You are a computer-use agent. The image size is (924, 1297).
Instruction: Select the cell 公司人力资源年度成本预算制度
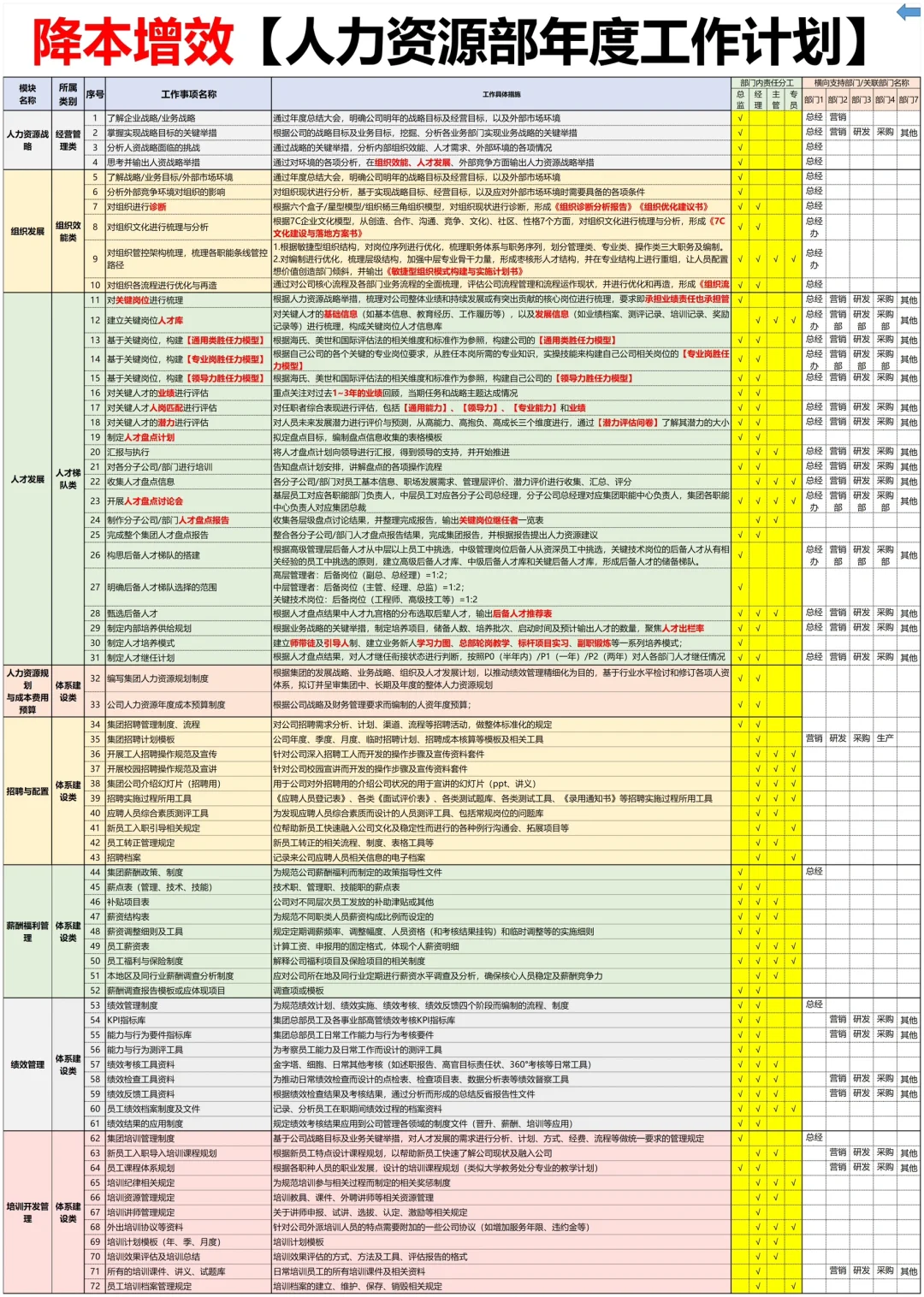pos(188,705)
